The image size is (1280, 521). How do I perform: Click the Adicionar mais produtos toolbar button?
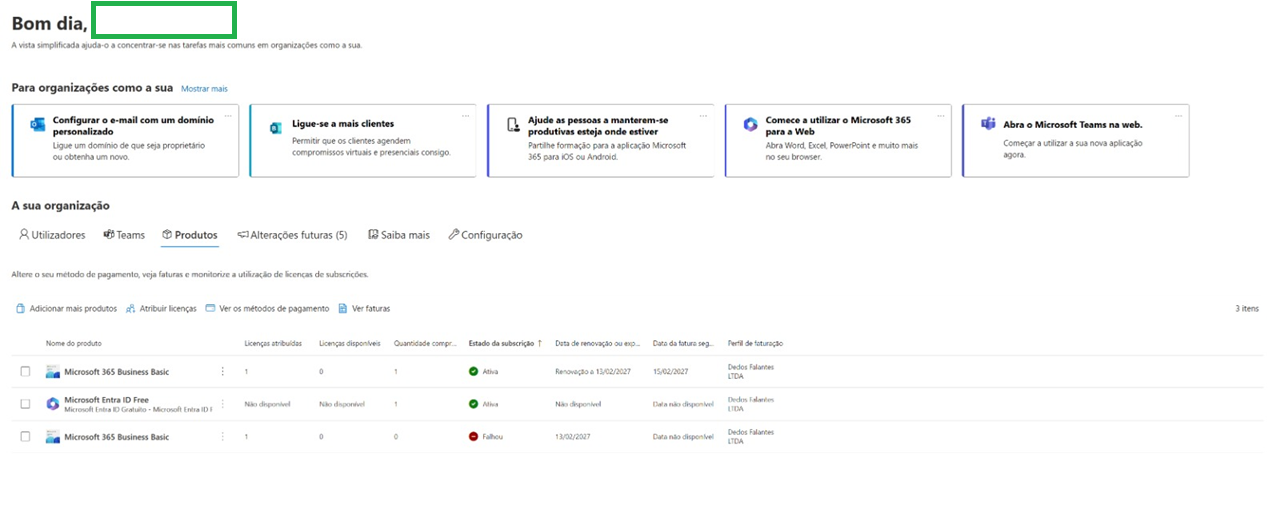(66, 309)
